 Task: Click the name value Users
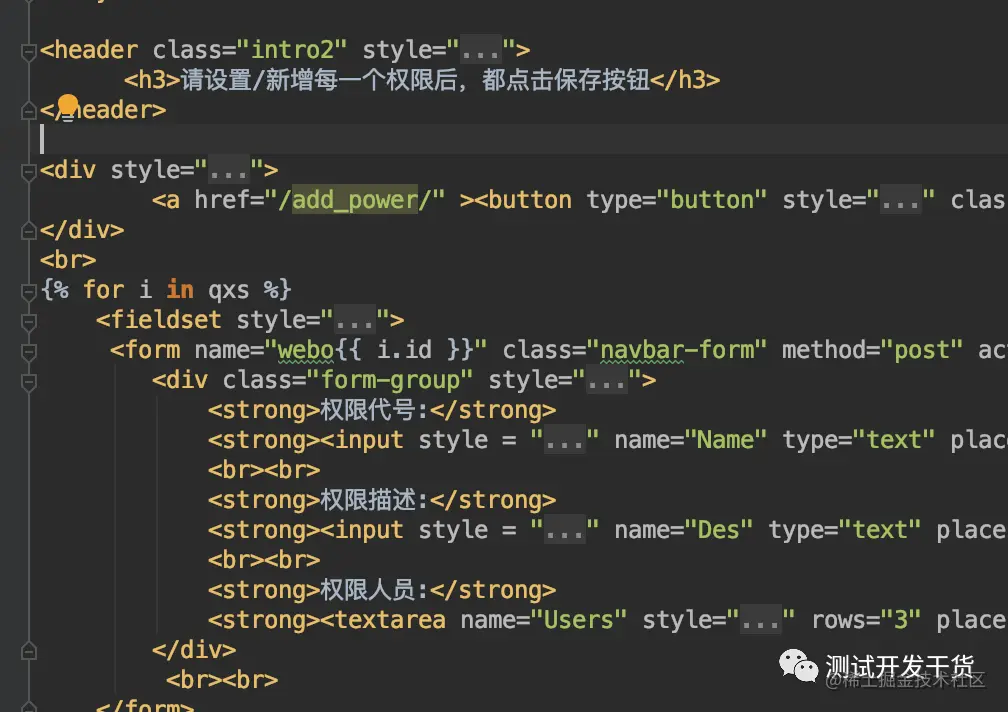(579, 620)
